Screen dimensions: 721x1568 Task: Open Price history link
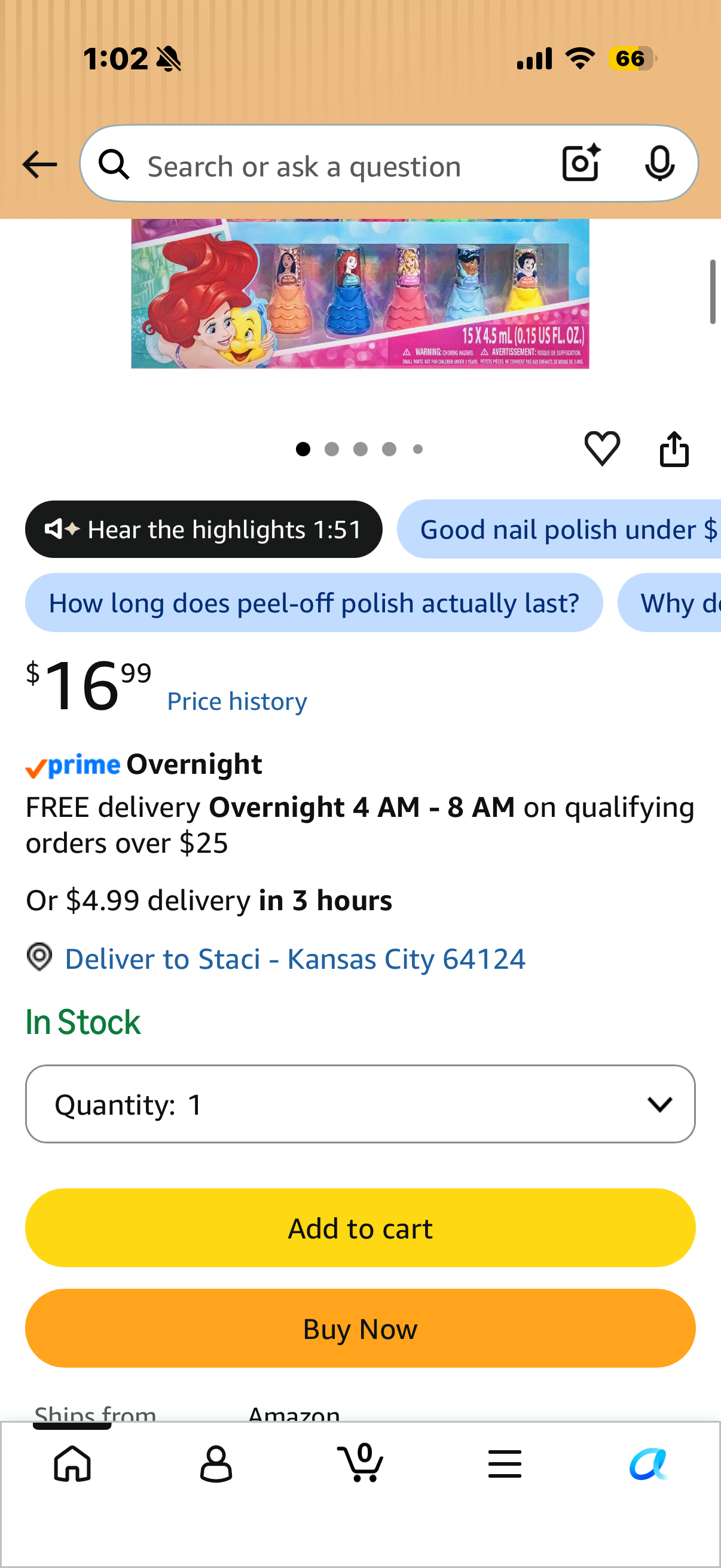(x=237, y=701)
